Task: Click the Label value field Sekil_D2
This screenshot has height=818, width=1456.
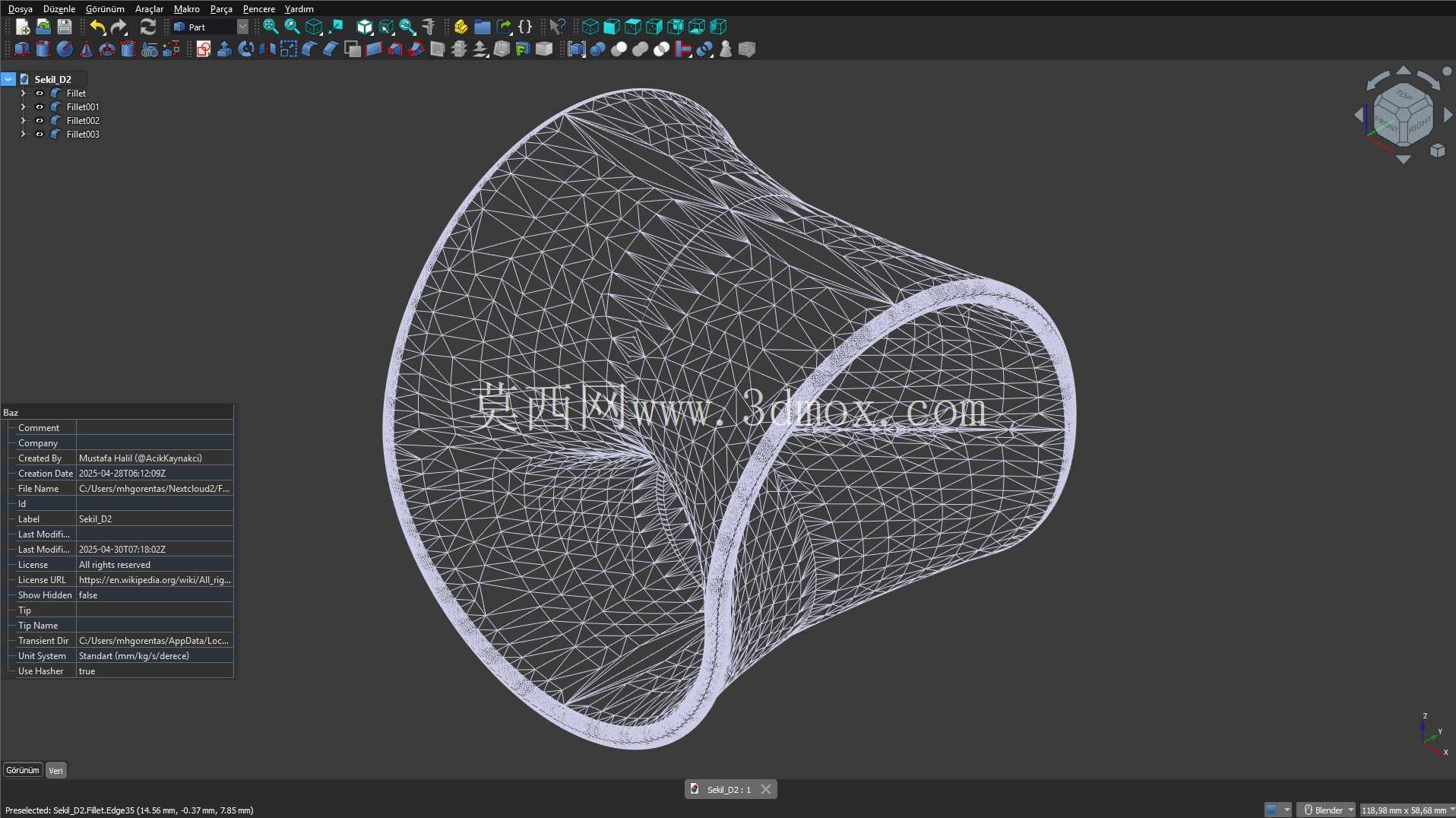Action: (154, 519)
